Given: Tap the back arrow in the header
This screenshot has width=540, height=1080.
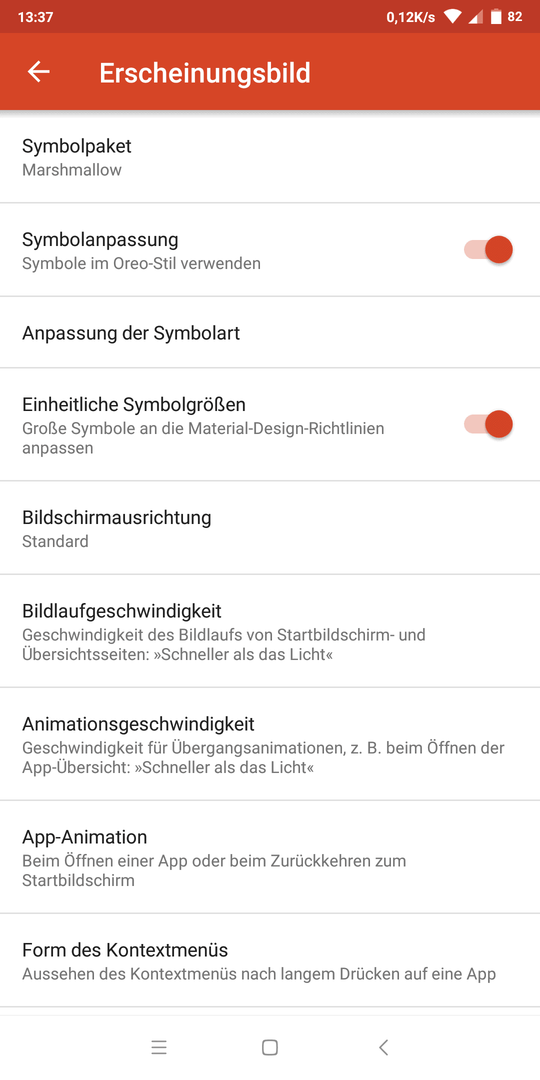Looking at the screenshot, I should (x=39, y=72).
